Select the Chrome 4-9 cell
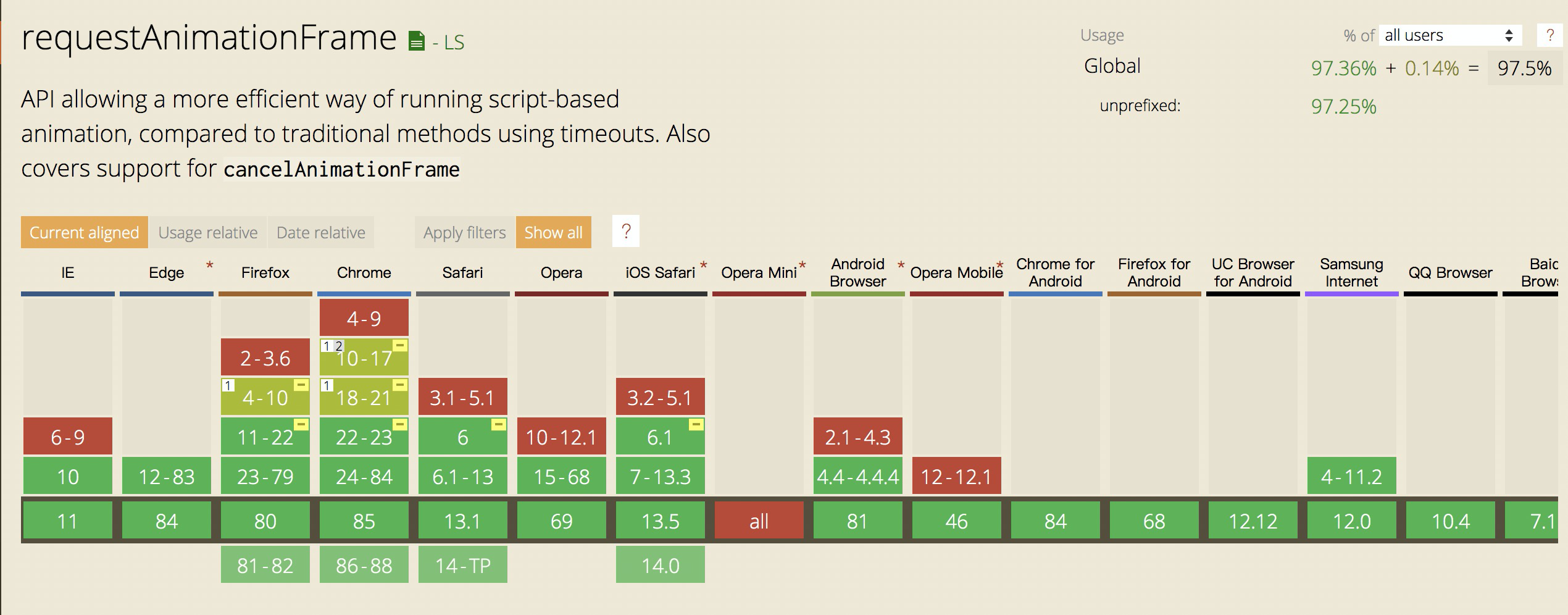1568x615 pixels. click(364, 318)
